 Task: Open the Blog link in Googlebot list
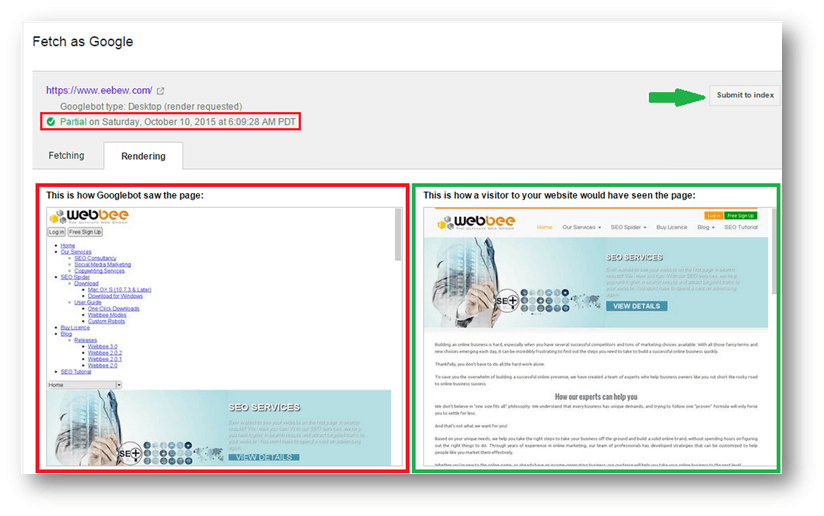(x=66, y=334)
